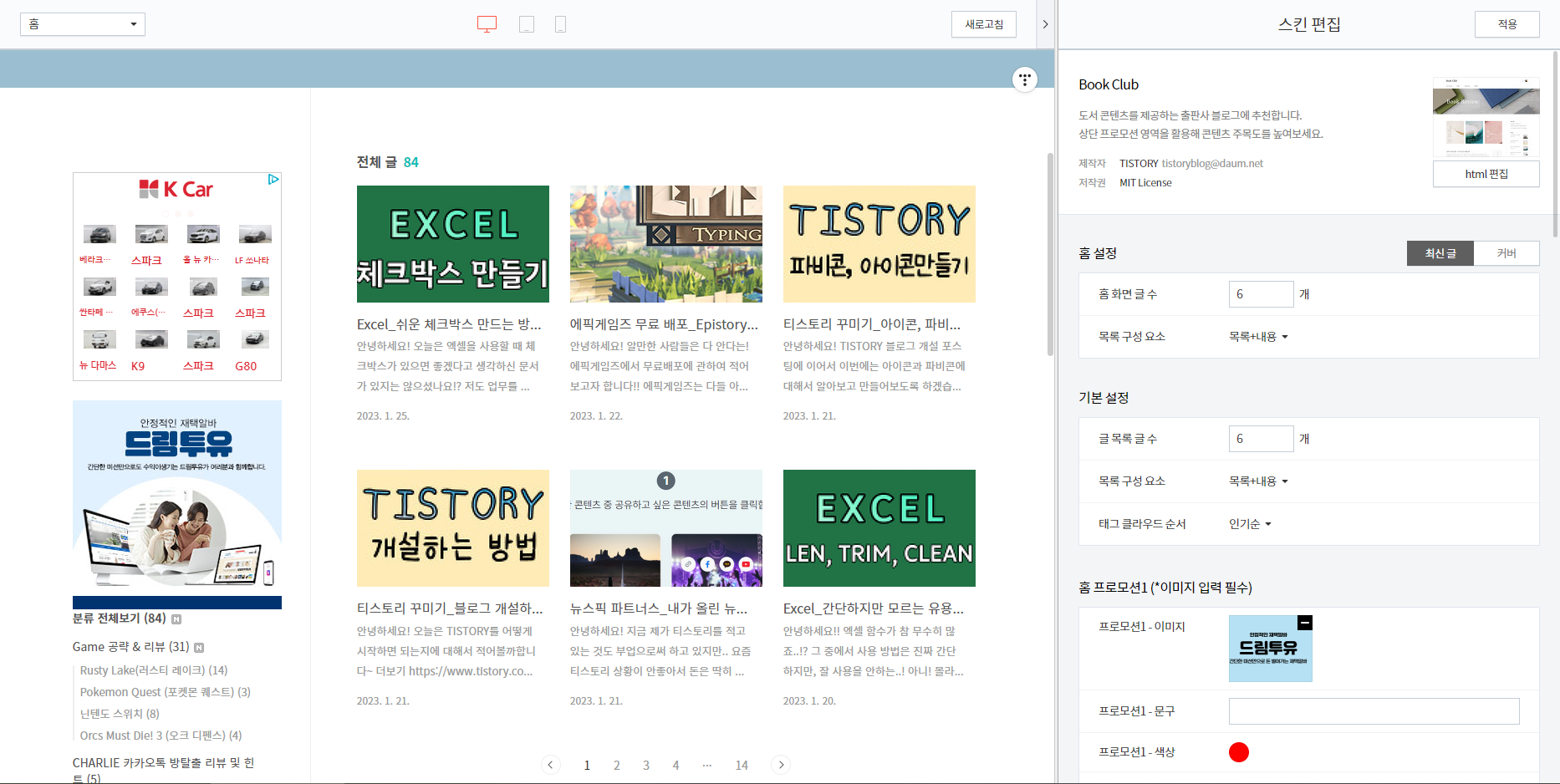
Task: Go to previous page arrow in pagination
Action: pyautogui.click(x=550, y=765)
